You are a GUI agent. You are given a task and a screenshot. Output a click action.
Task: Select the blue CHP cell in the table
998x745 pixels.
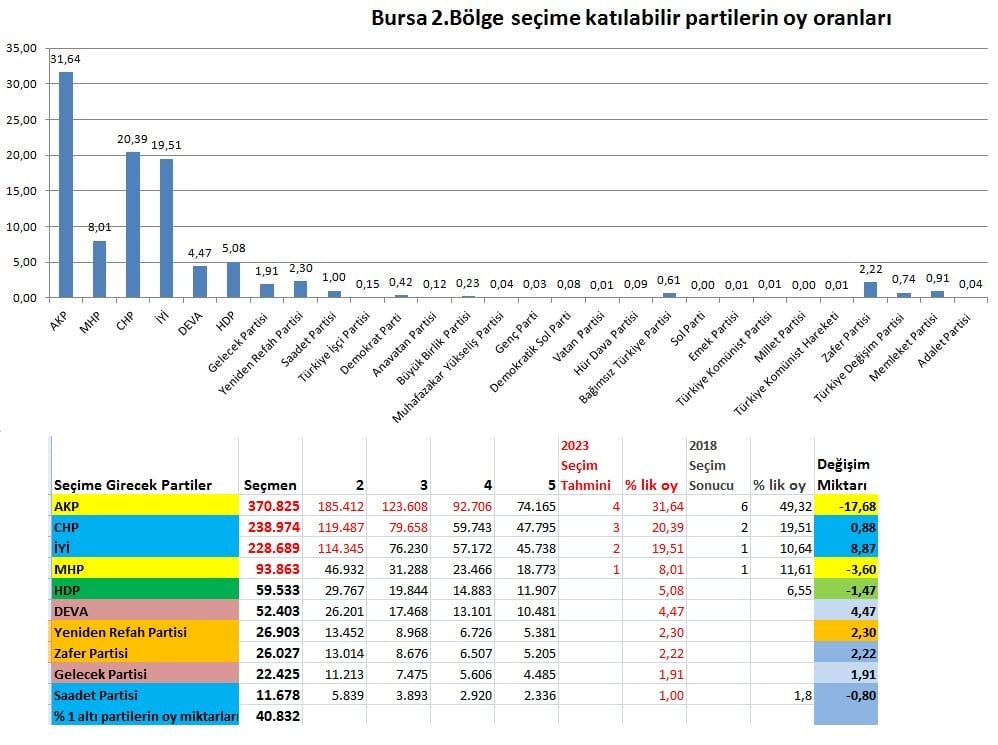point(144,527)
